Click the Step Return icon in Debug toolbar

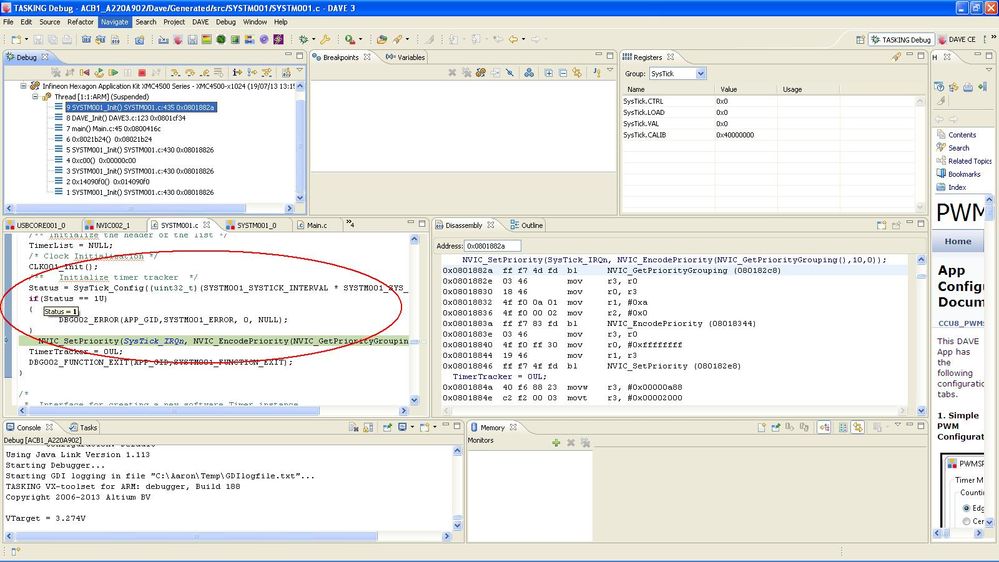(205, 73)
